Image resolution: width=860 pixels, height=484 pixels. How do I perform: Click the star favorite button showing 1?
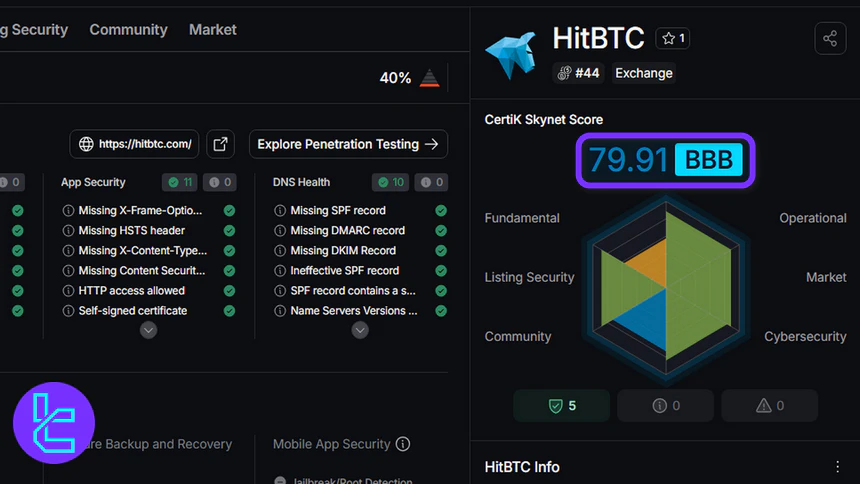point(673,38)
